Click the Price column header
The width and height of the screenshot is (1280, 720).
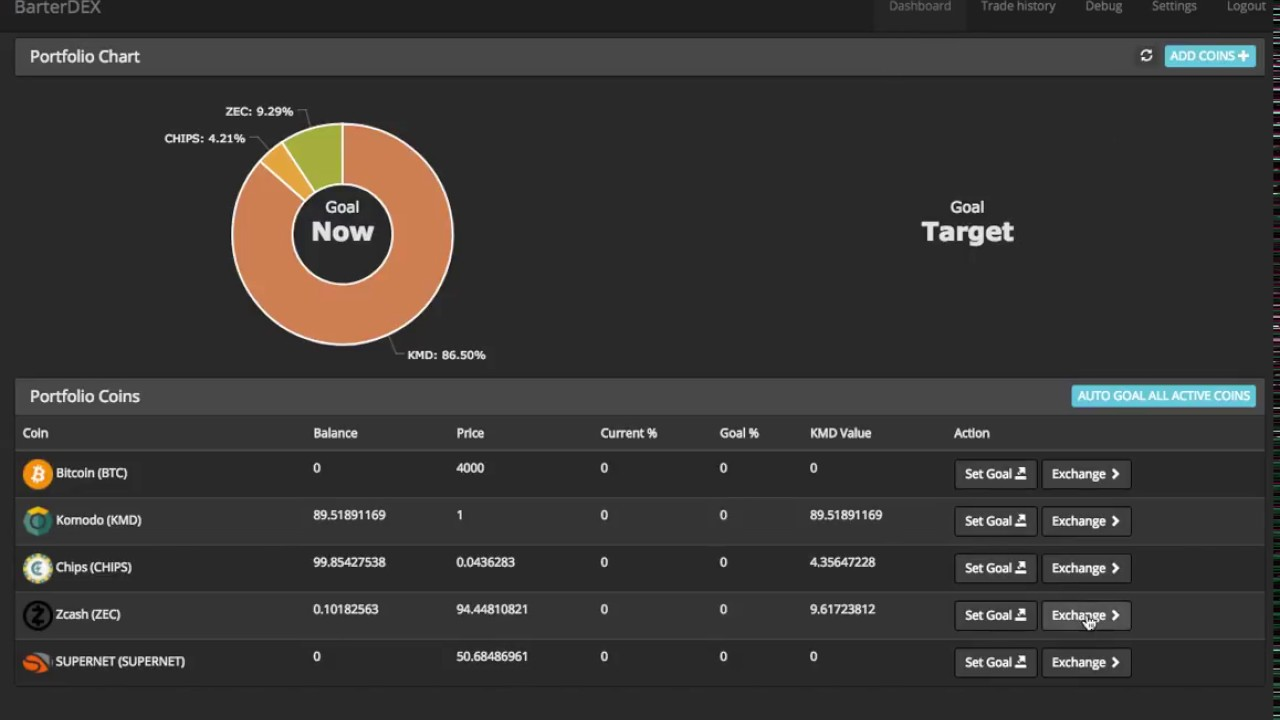(470, 433)
